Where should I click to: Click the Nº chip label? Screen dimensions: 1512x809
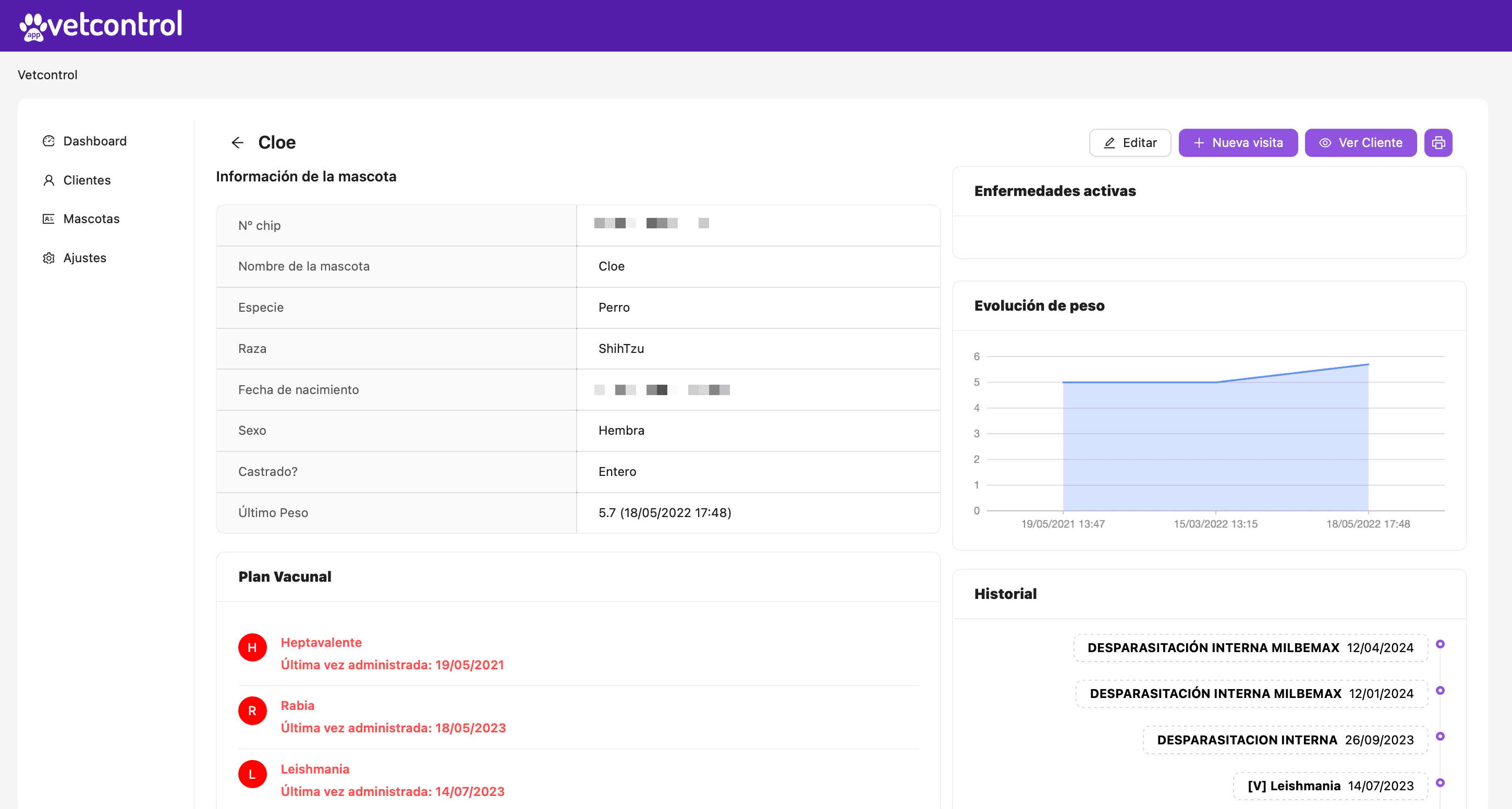click(260, 225)
